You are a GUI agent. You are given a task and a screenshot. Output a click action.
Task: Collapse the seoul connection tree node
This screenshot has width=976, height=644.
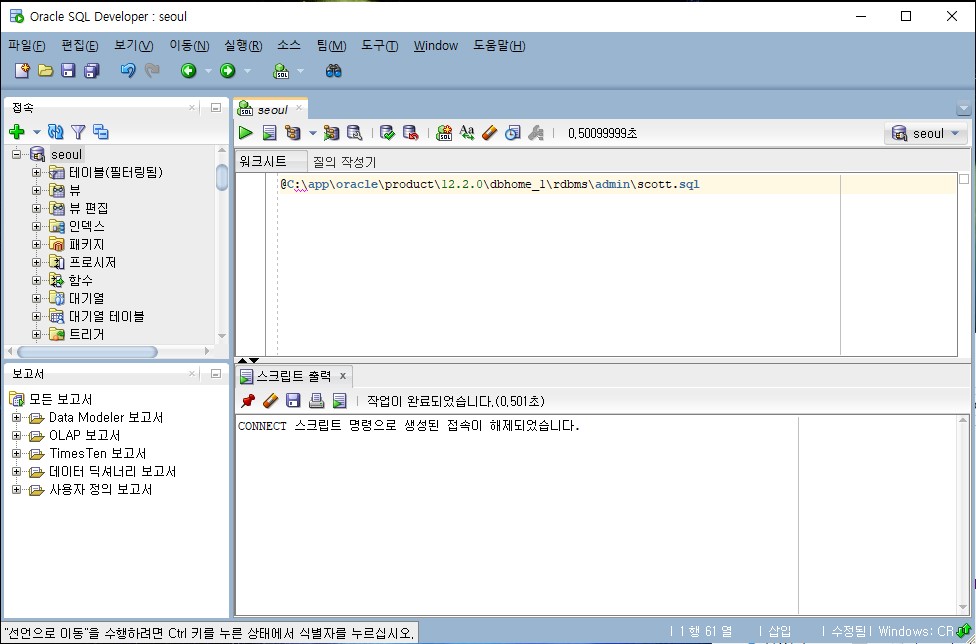coord(17,154)
